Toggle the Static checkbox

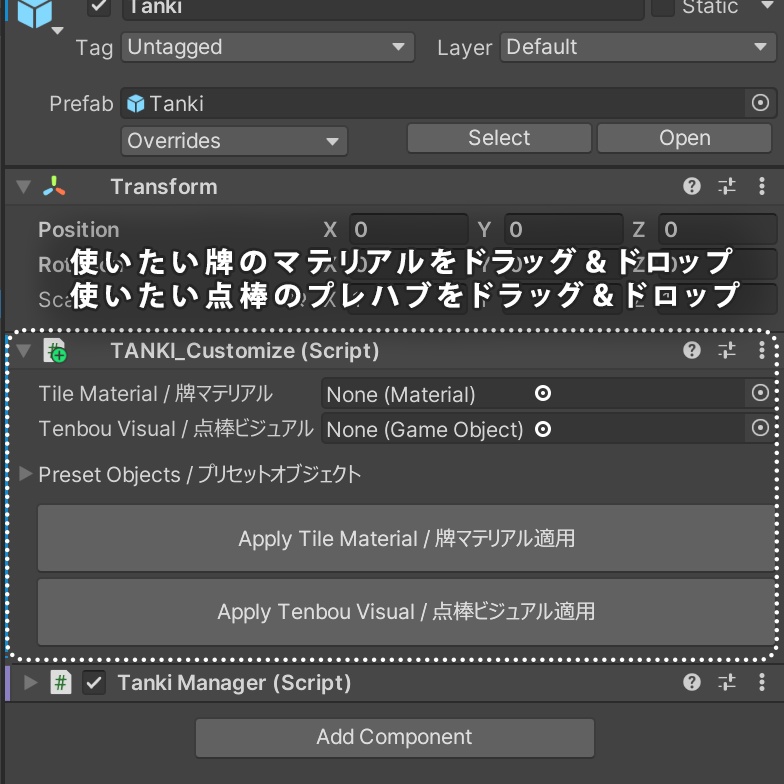663,7
